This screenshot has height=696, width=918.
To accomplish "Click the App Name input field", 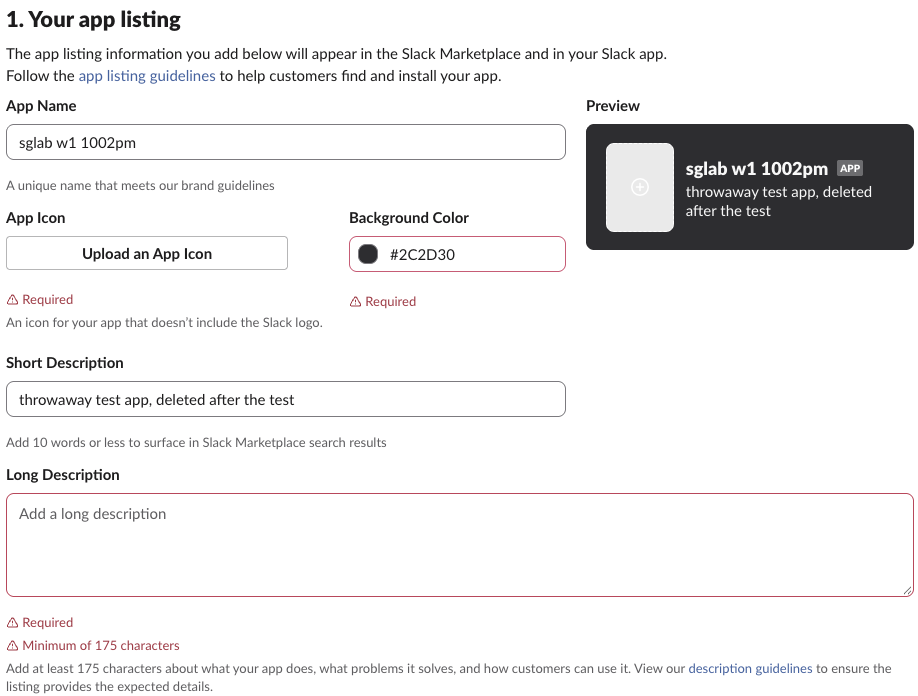I will pyautogui.click(x=286, y=142).
